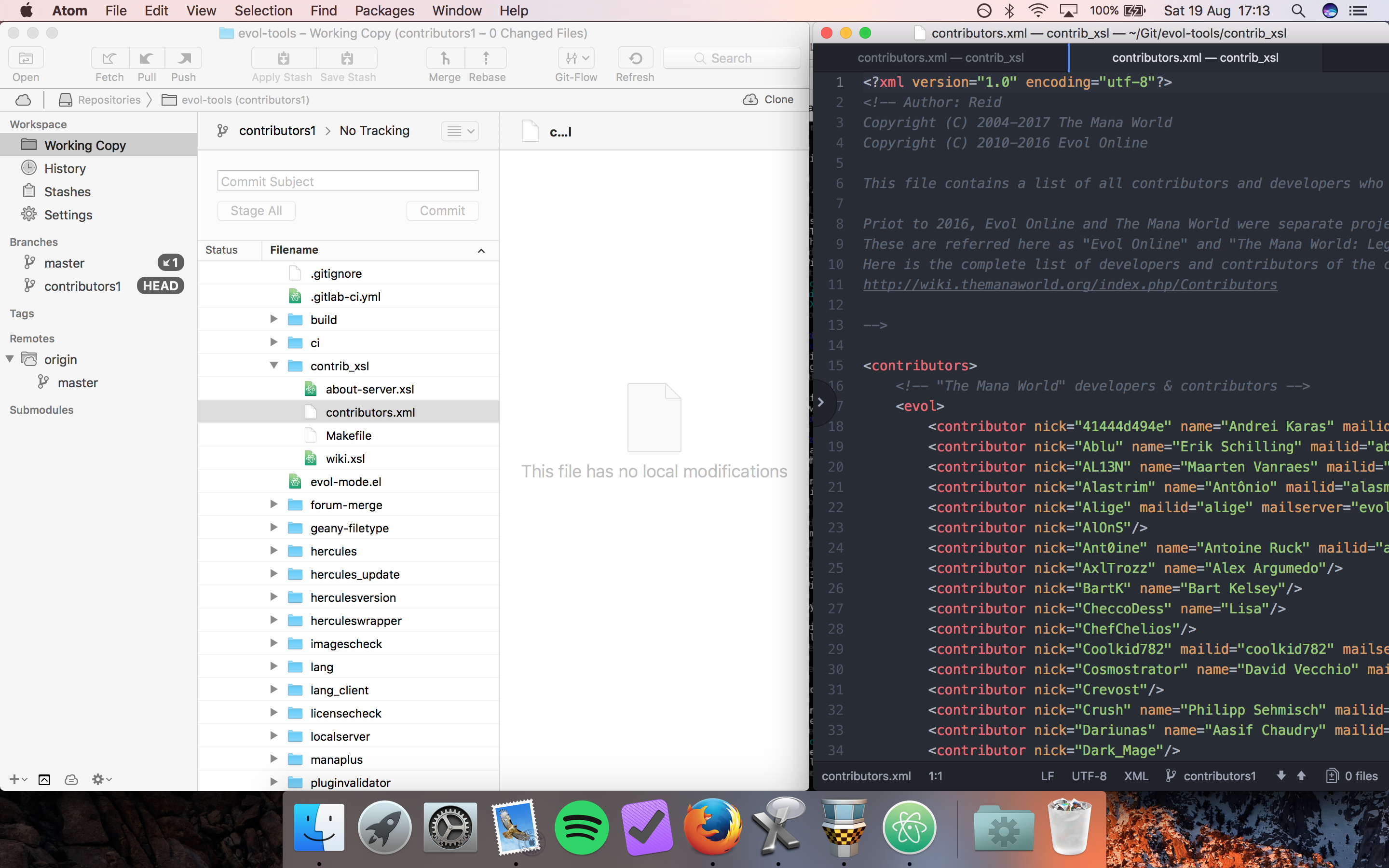Viewport: 1389px width, 868px height.
Task: Expand the lang_client folder
Action: point(274,690)
